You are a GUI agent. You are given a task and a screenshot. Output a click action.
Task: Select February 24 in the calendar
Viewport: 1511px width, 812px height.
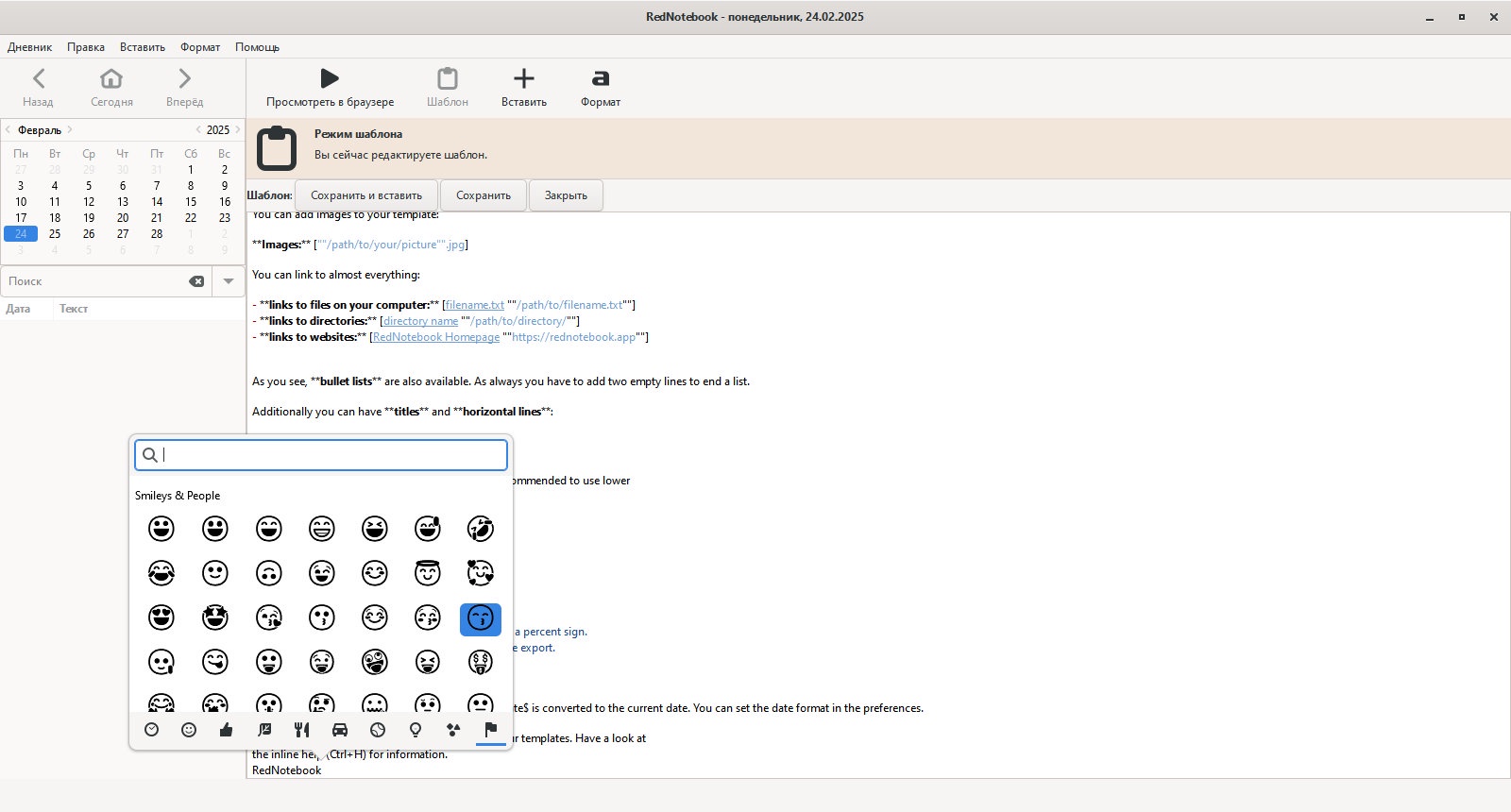[21, 233]
